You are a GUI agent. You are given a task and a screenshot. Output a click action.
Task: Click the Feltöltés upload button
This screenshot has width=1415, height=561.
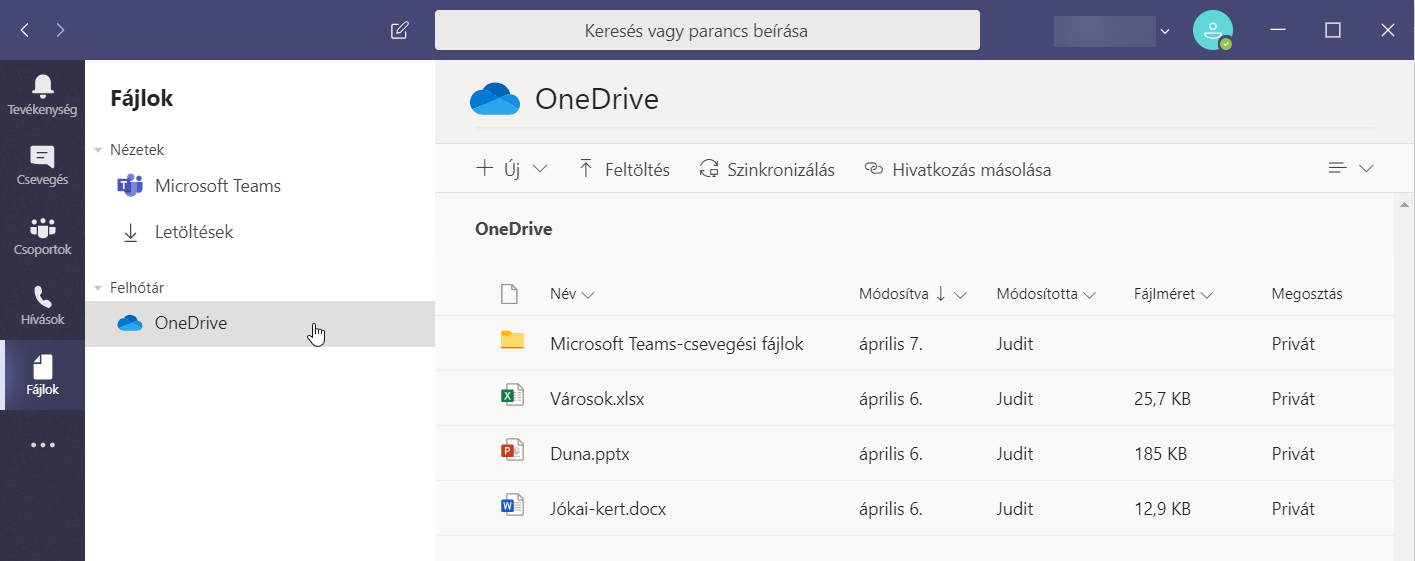tap(624, 169)
